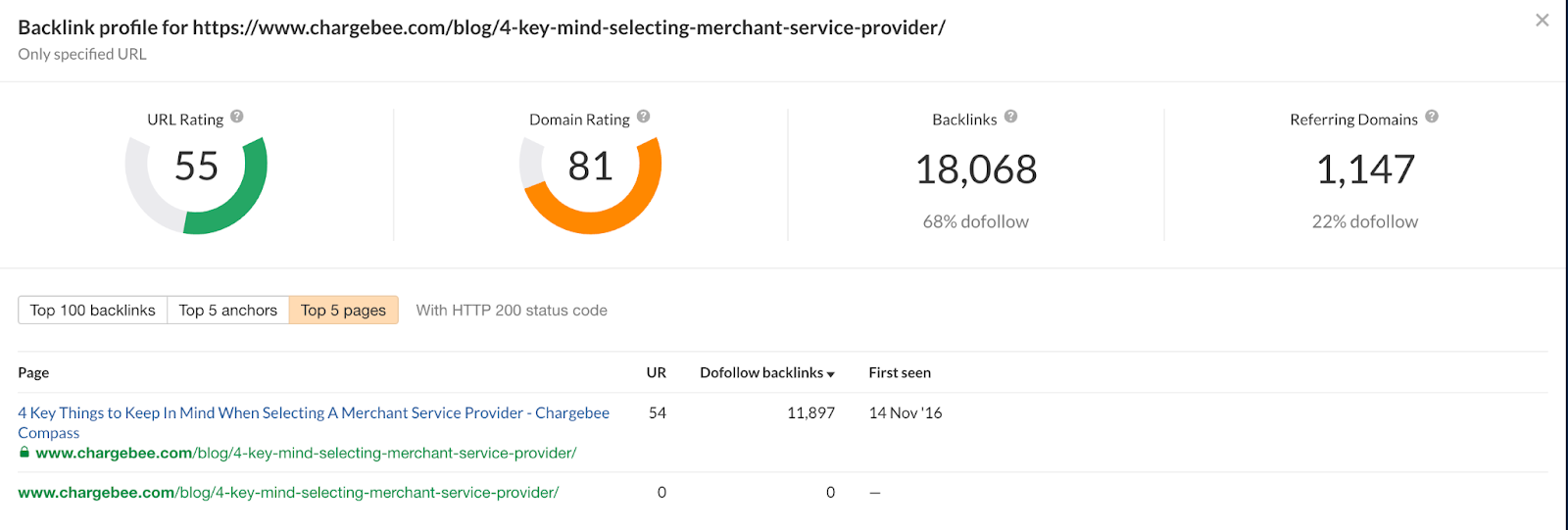Click the help icon beside Backlinks
This screenshot has height=530, width=1568.
[x=1011, y=117]
